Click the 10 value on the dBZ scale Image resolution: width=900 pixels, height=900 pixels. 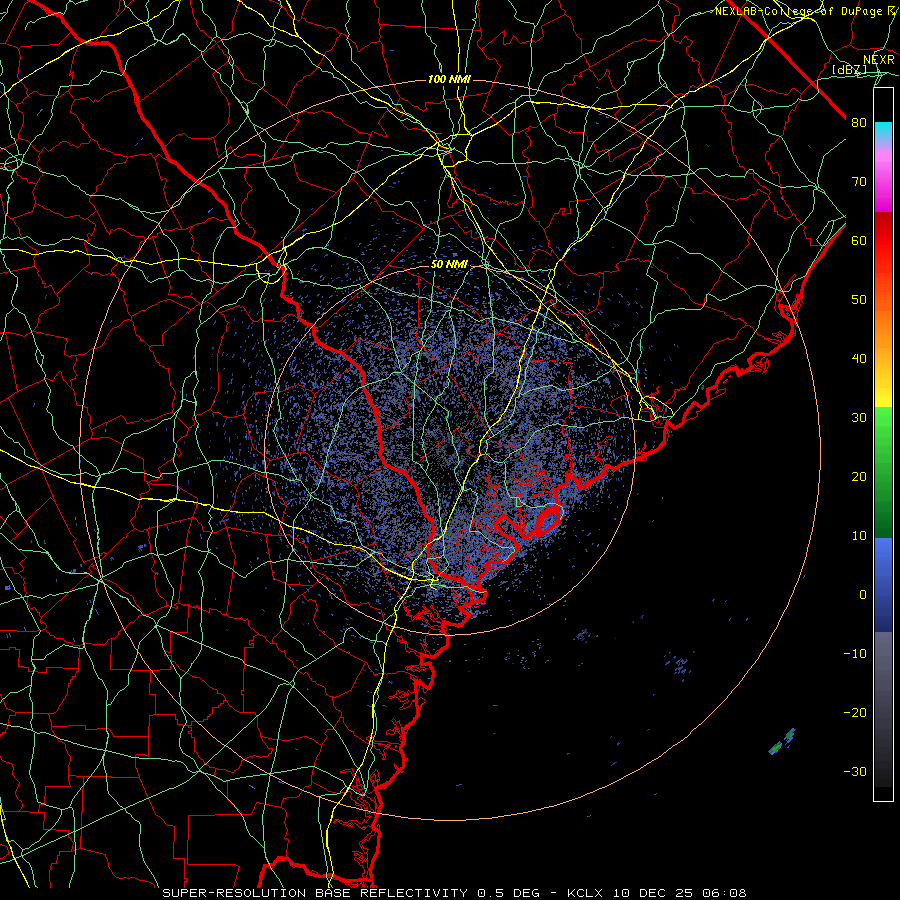pyautogui.click(x=859, y=536)
